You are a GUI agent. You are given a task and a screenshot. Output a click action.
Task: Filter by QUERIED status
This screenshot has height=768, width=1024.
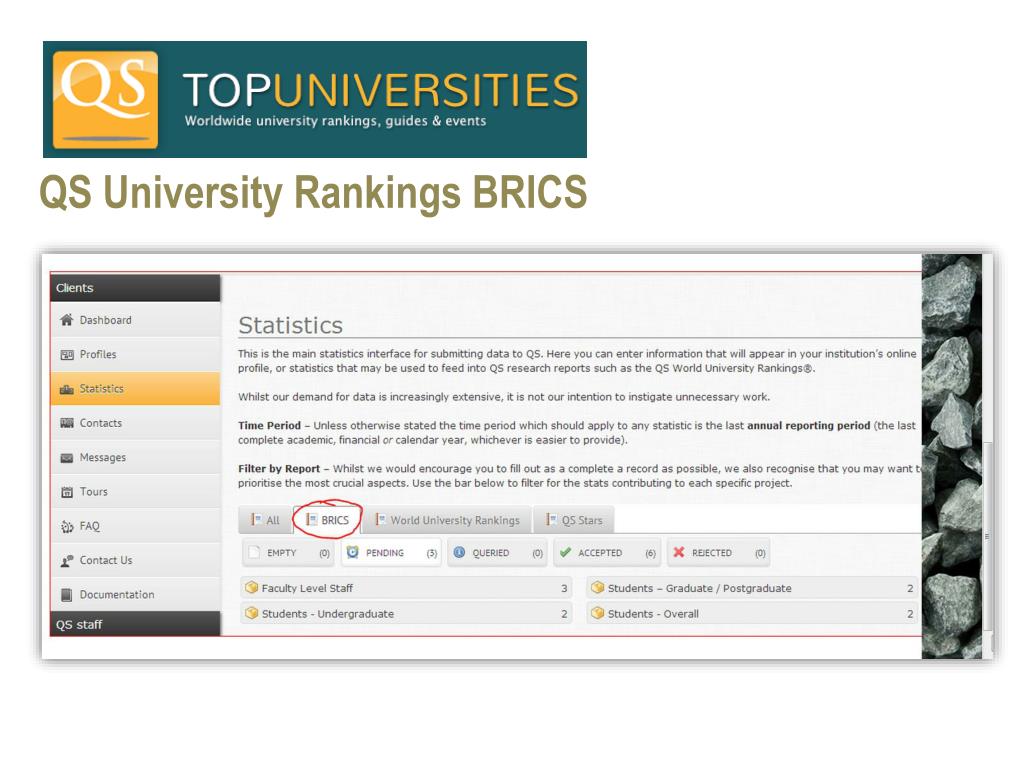tap(498, 552)
